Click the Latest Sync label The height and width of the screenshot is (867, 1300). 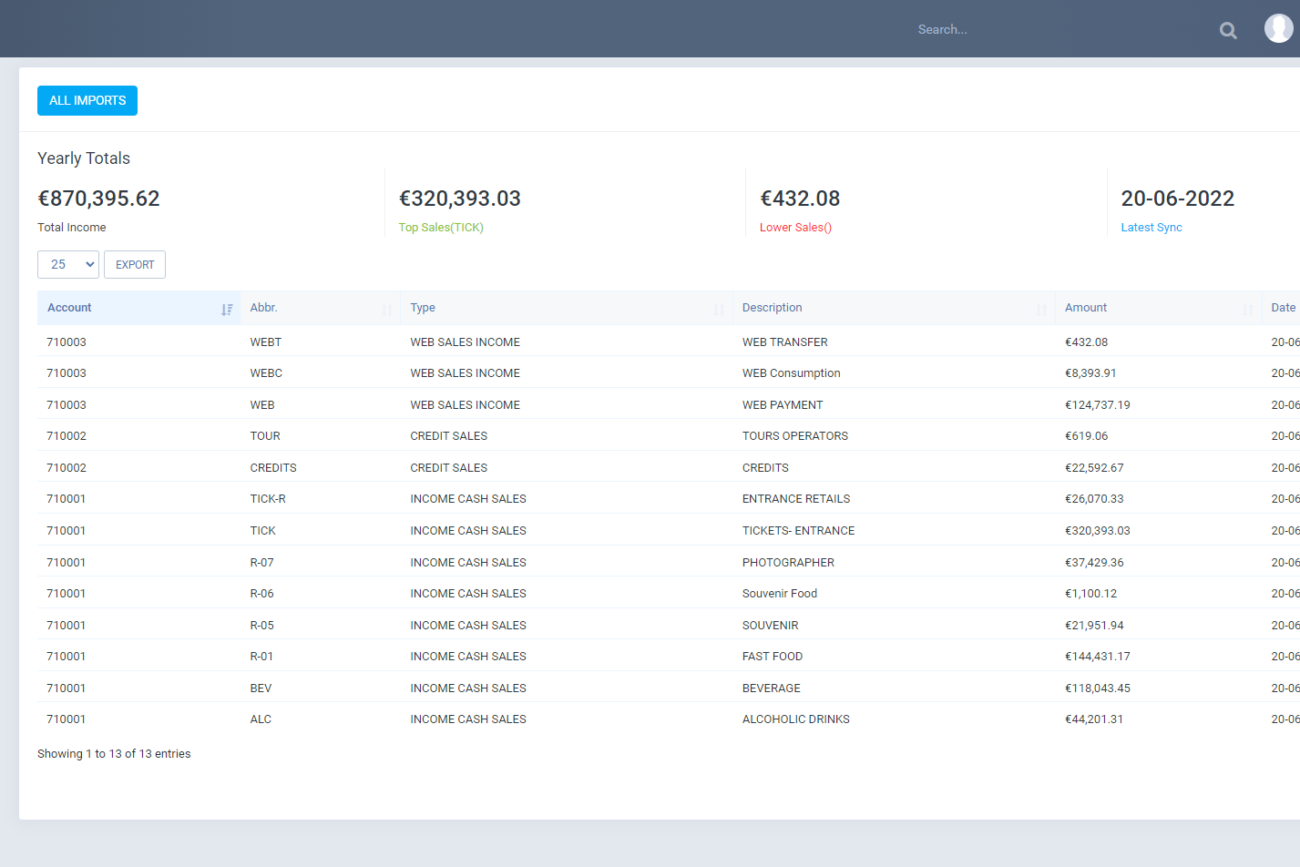pyautogui.click(x=1151, y=228)
